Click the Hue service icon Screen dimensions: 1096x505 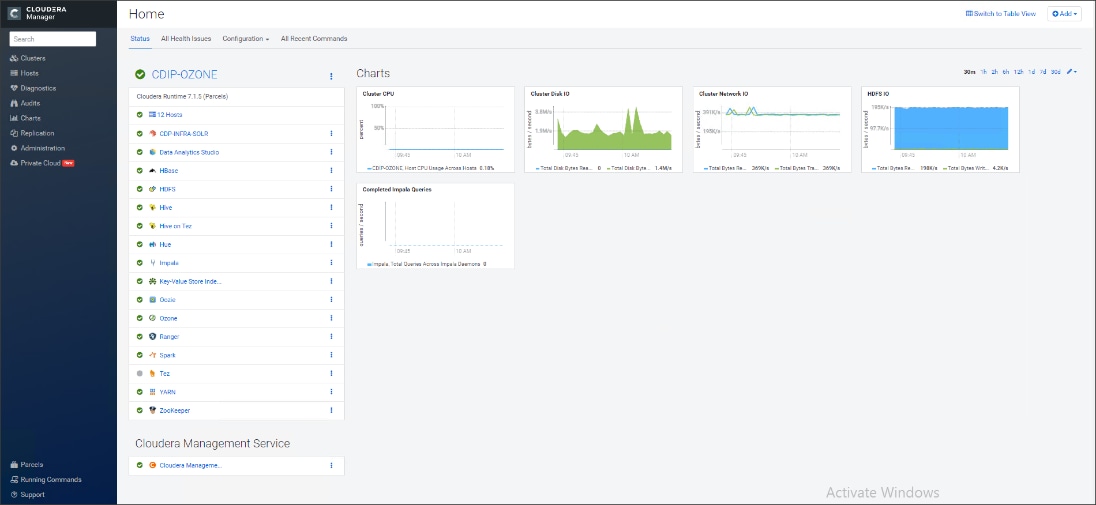[152, 245]
